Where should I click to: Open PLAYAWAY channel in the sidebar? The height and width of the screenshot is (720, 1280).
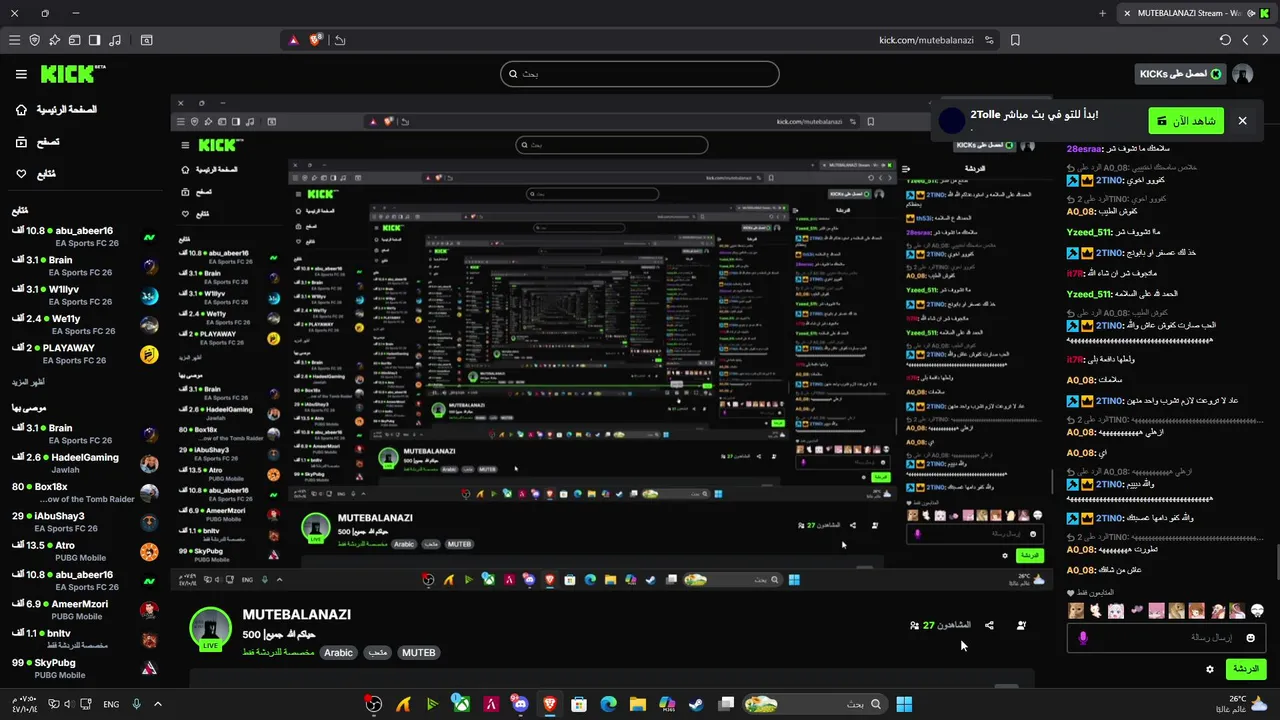85,354
